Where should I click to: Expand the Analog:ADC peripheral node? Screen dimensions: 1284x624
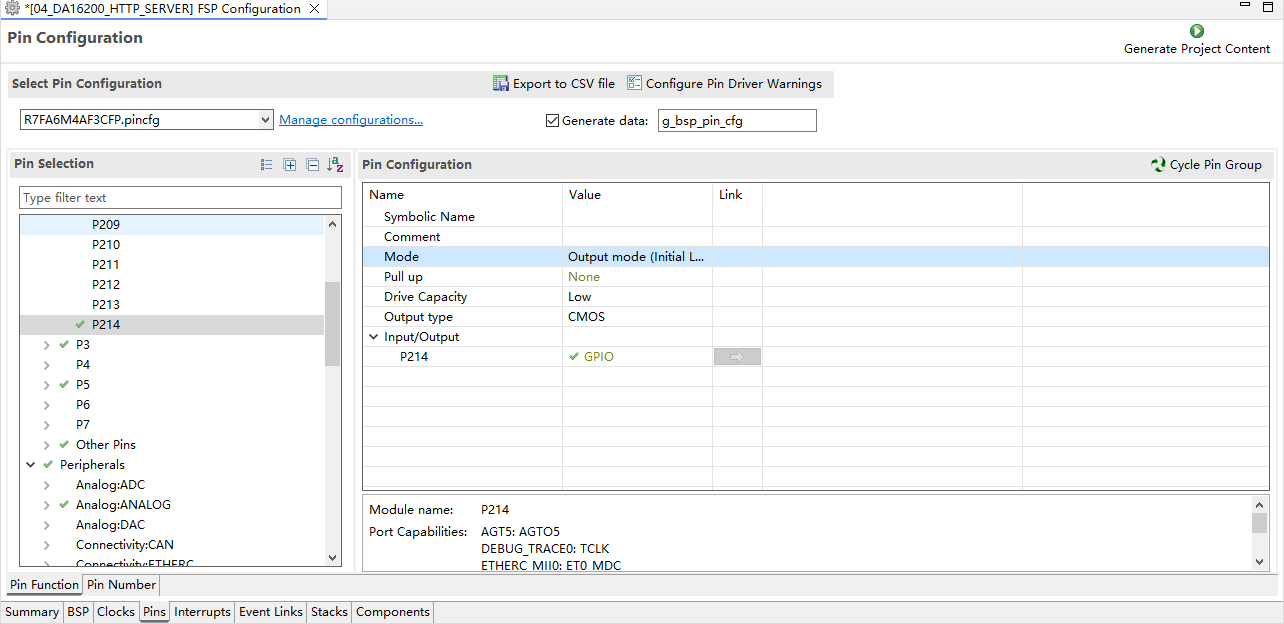coord(47,485)
